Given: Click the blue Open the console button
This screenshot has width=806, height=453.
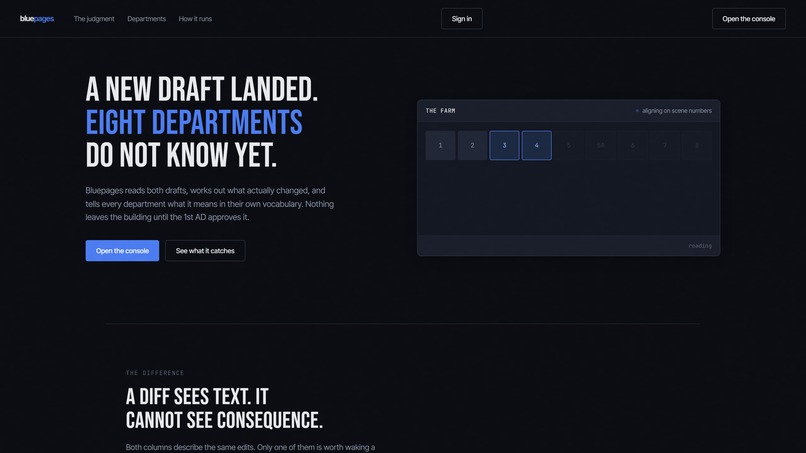Looking at the screenshot, I should click(122, 250).
